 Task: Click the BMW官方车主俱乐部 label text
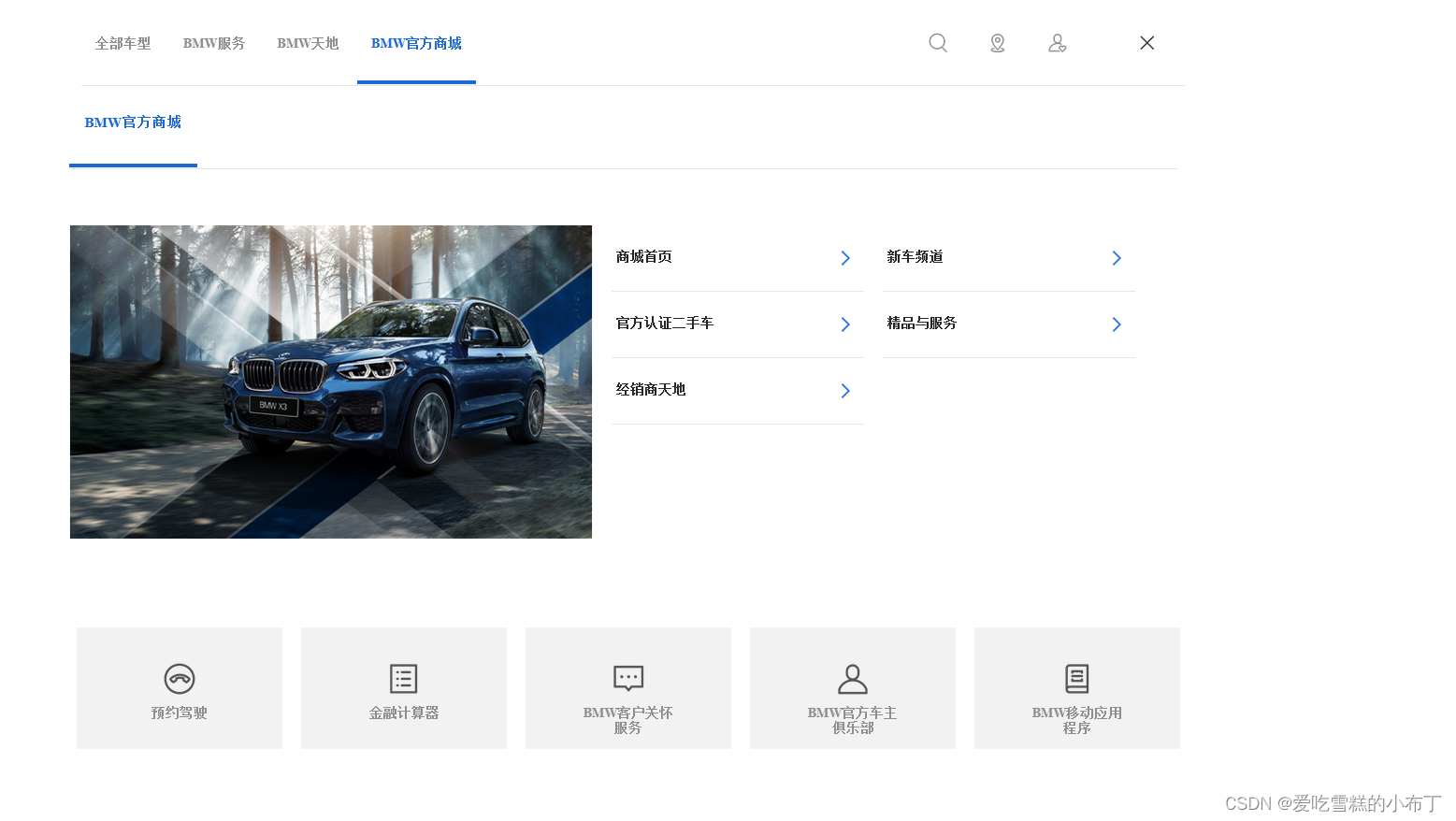(853, 720)
